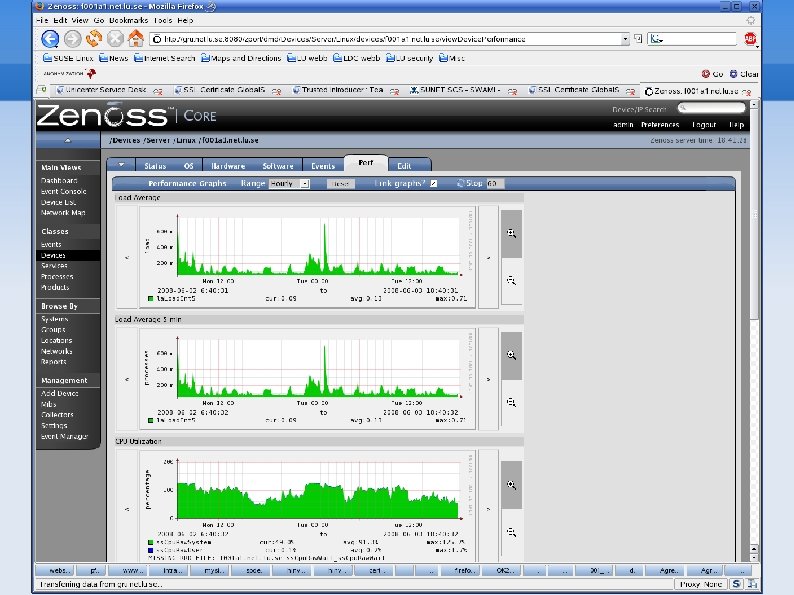
Task: Click the Zenoss page vertical scrollbar
Action: click(x=754, y=213)
